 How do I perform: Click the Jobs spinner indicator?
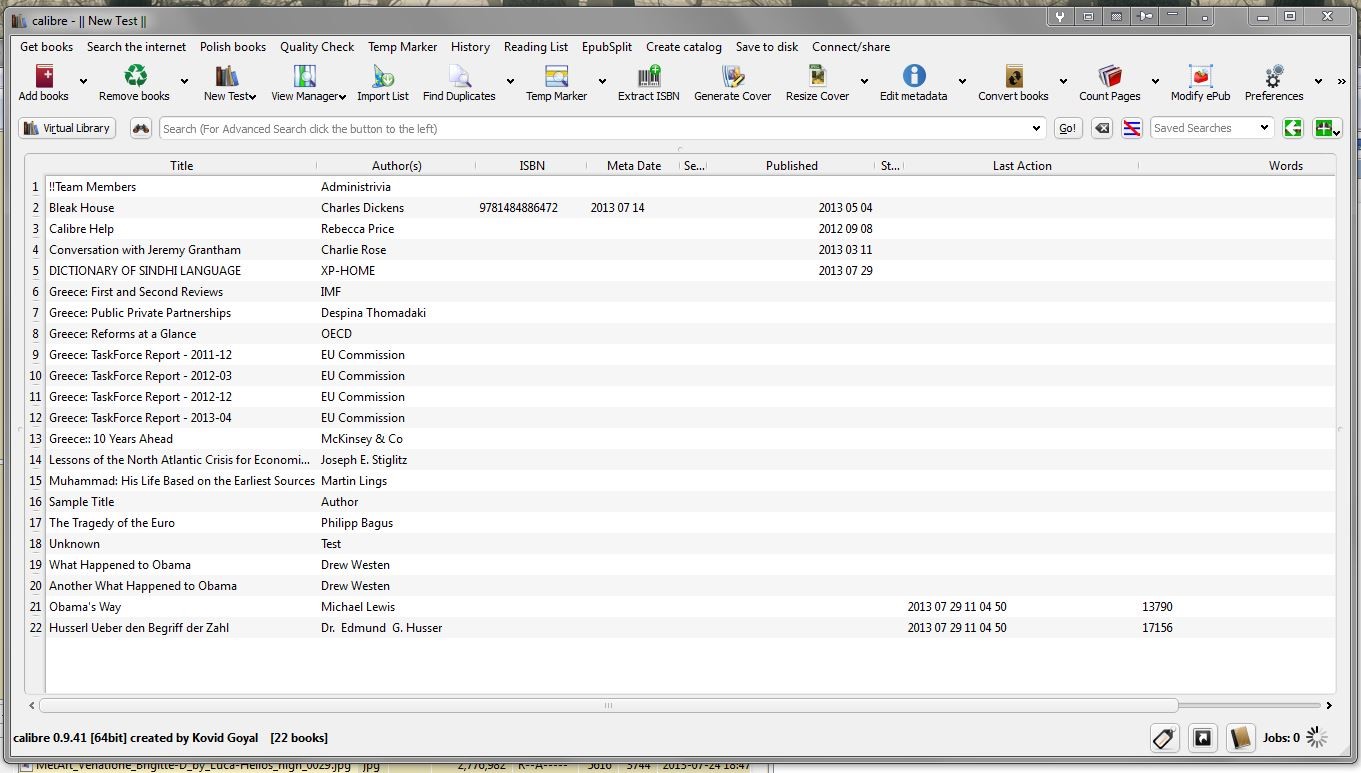point(1318,738)
